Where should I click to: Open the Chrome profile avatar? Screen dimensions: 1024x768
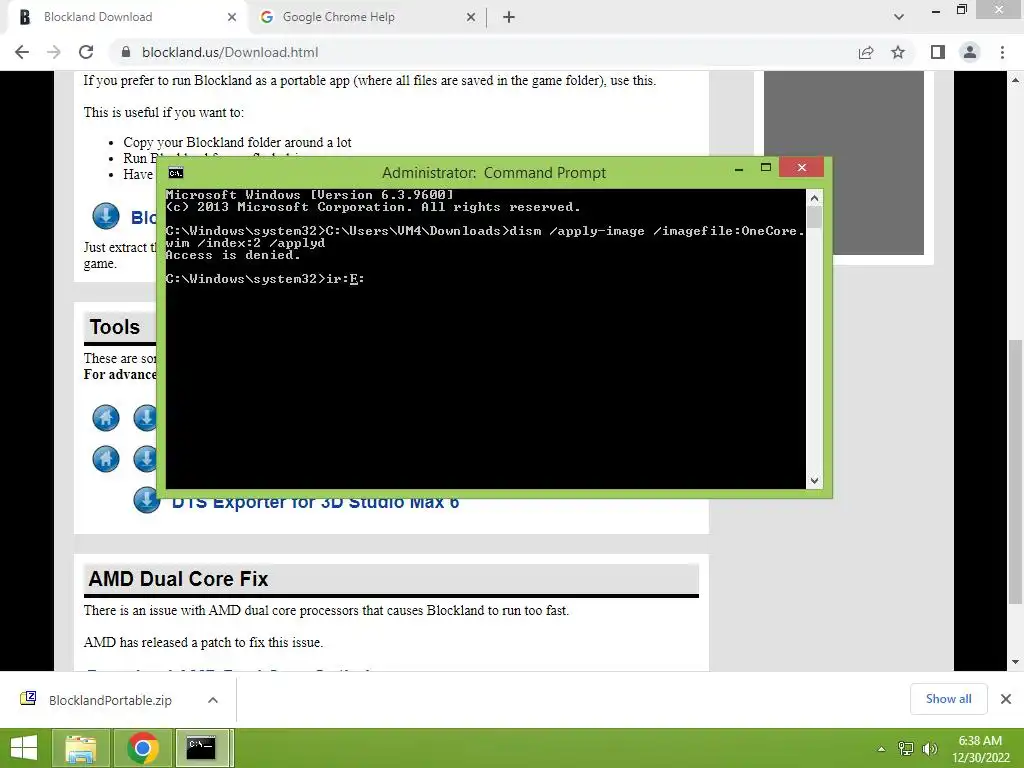coord(970,52)
